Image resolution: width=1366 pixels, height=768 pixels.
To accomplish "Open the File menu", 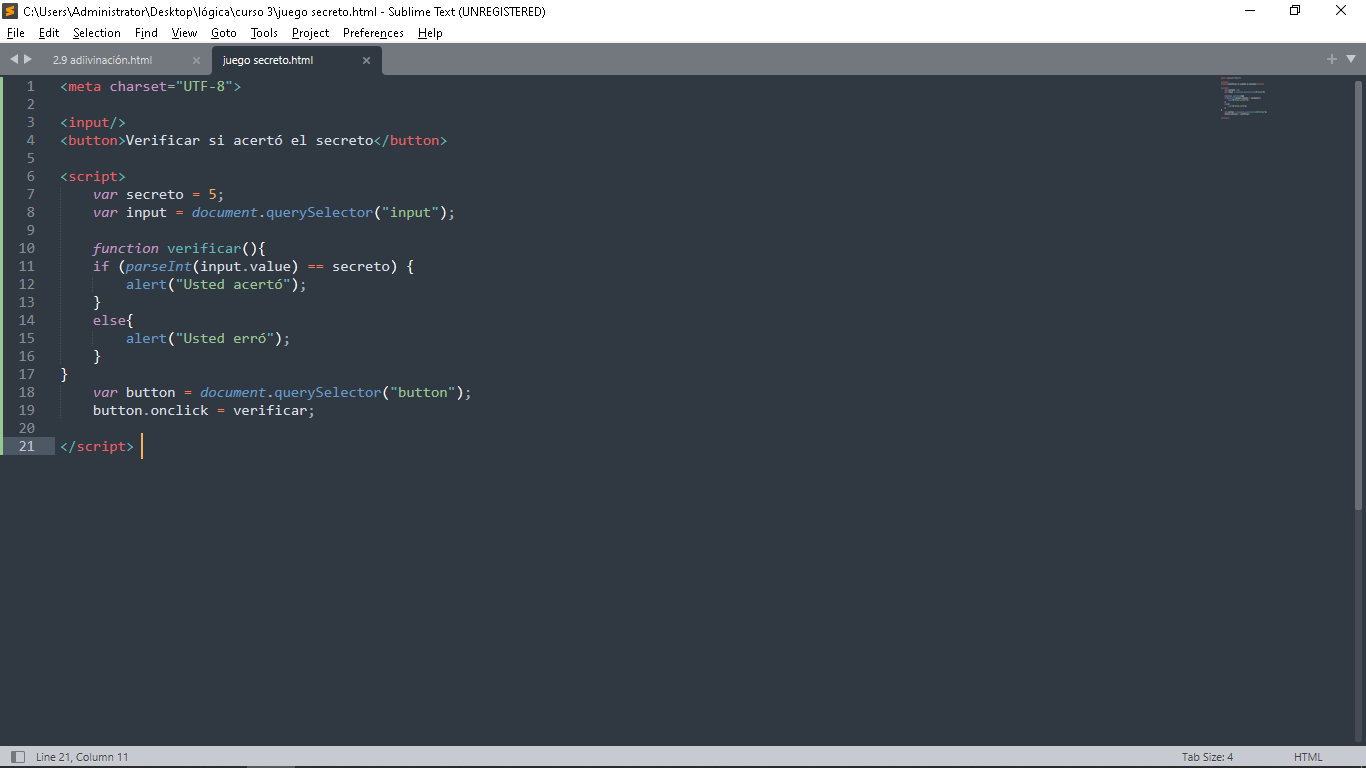I will pos(16,33).
